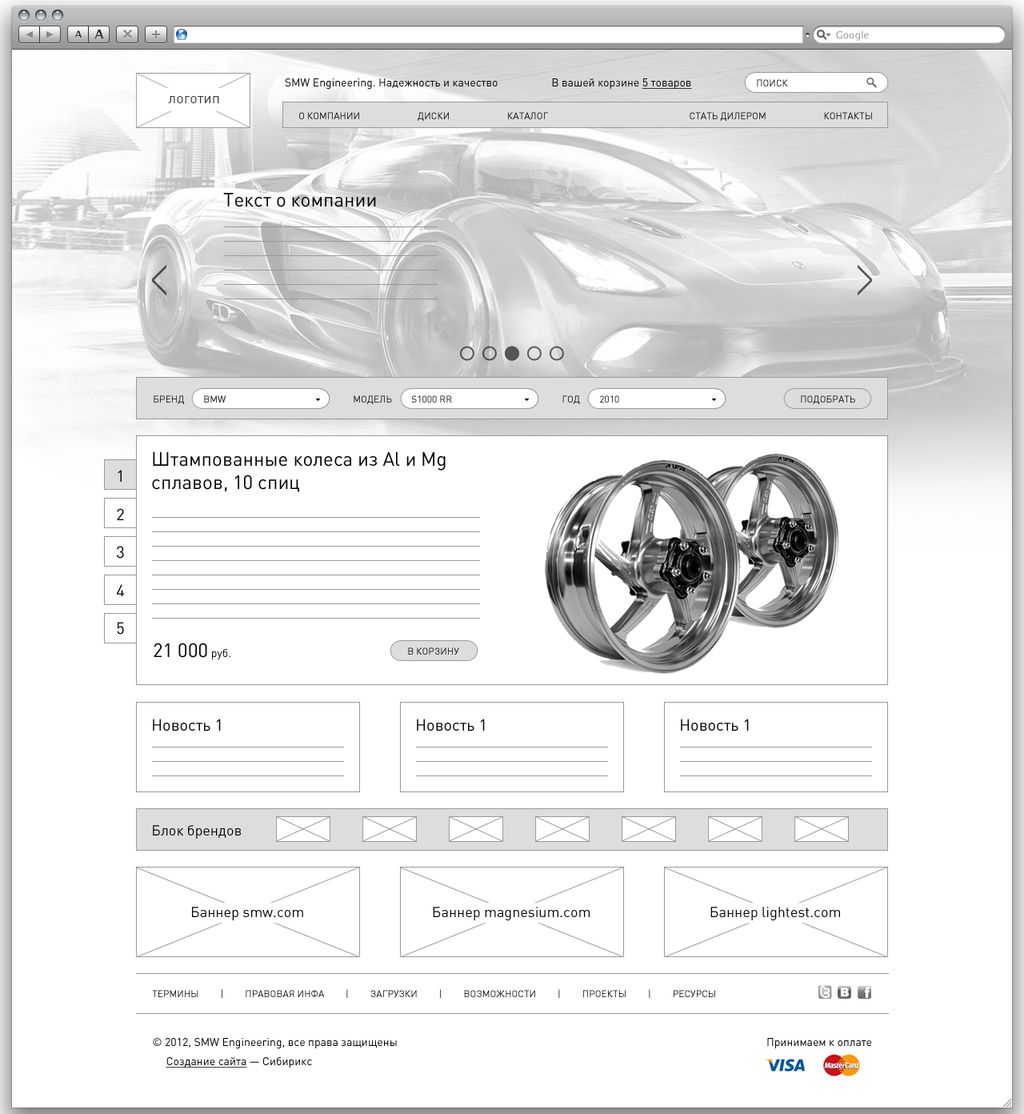Open the БРЕНД dropdown showing BMW
The image size is (1024, 1114).
(261, 399)
